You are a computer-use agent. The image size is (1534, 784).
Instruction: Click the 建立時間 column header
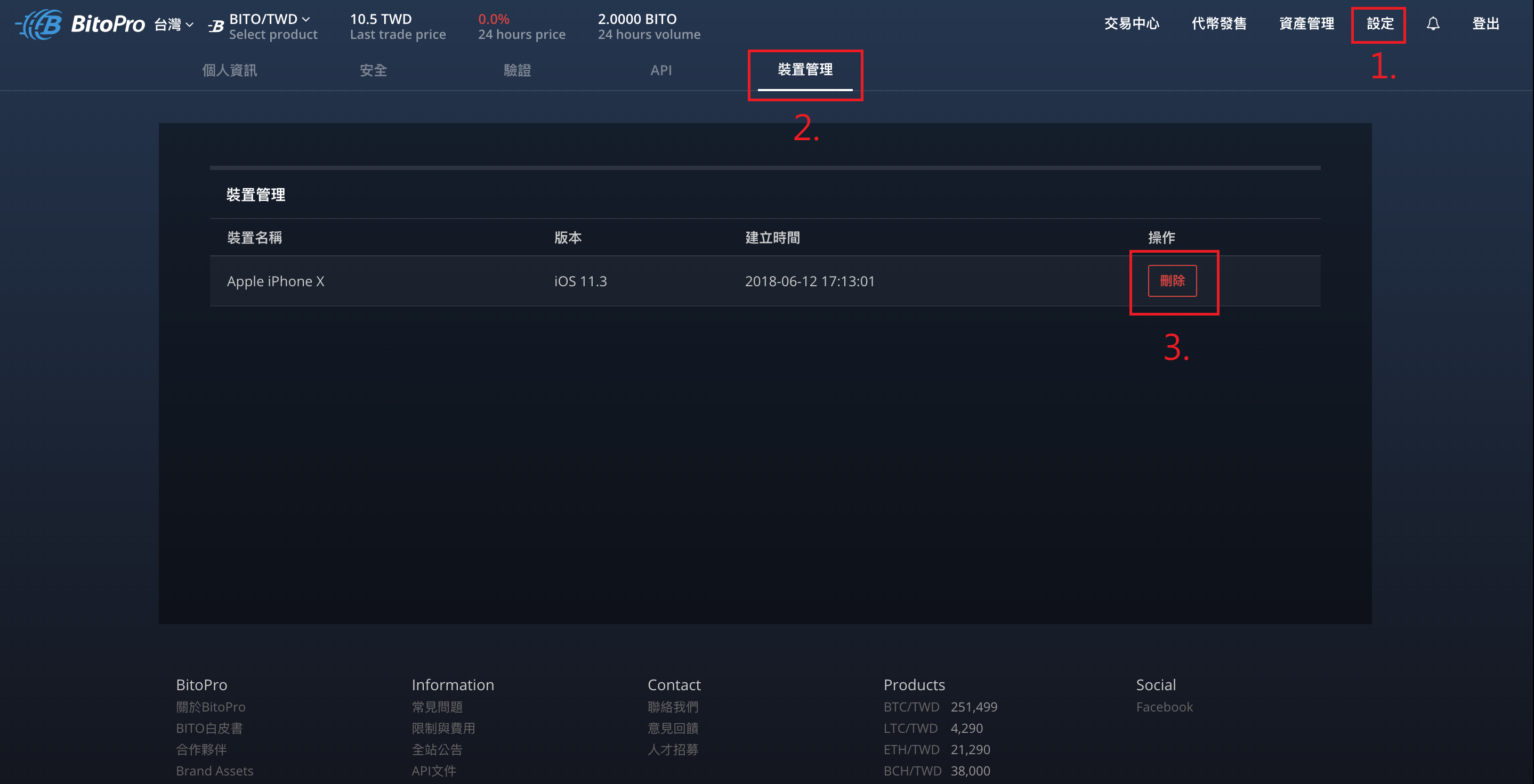click(772, 238)
